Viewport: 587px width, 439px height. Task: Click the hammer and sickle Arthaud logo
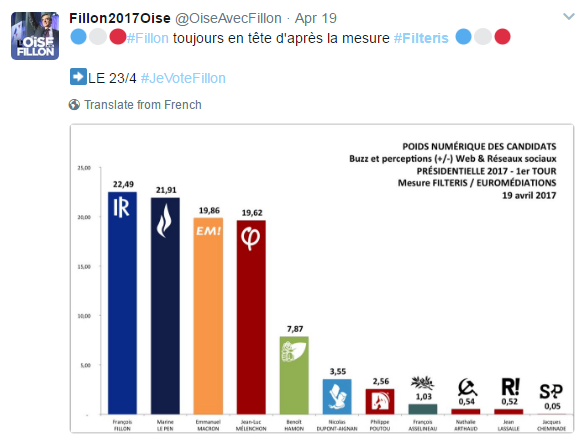(x=467, y=387)
